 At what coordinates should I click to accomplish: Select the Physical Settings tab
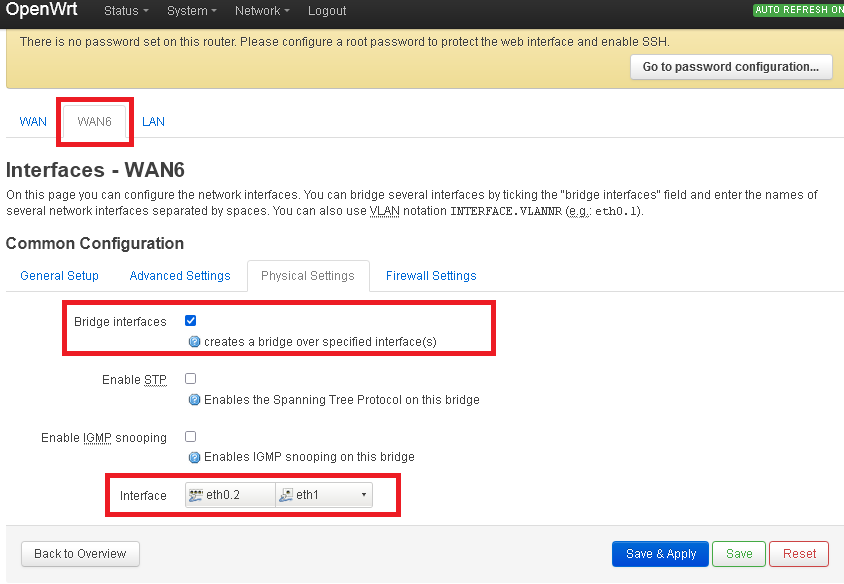click(308, 276)
